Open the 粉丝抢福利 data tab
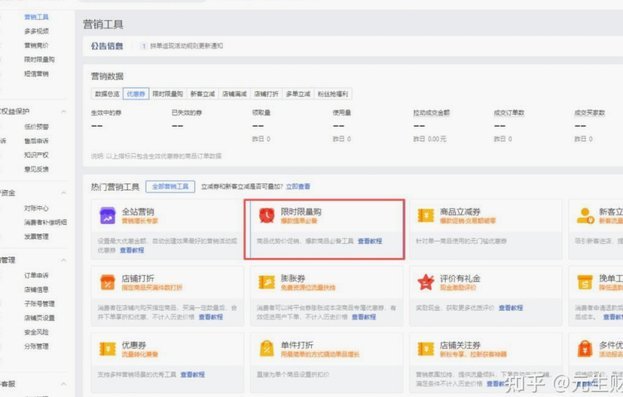623x397 pixels. pos(333,94)
